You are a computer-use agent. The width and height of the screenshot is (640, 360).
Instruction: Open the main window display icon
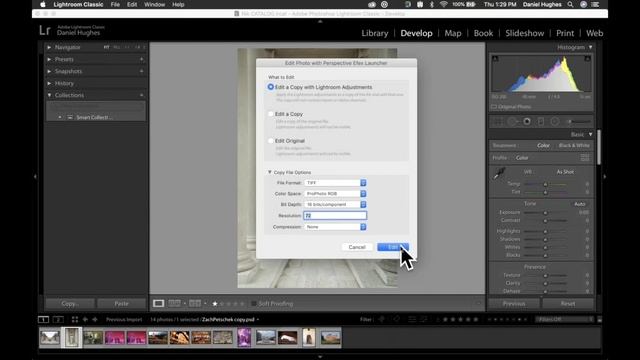click(x=43, y=319)
